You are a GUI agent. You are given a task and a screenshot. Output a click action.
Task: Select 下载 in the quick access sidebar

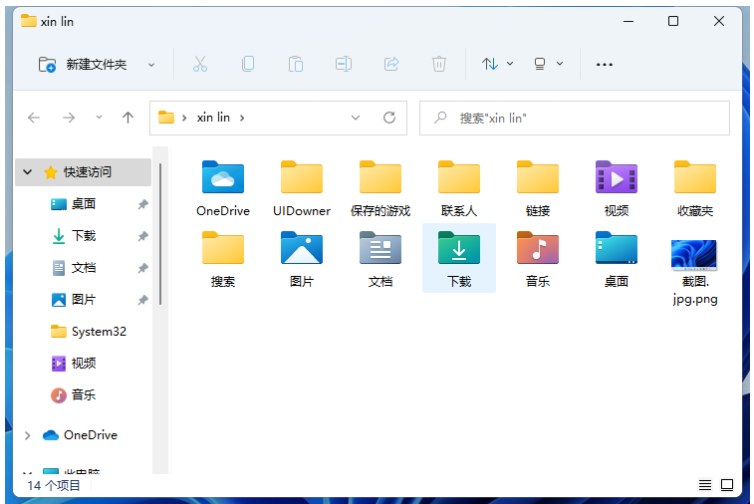(x=83, y=236)
